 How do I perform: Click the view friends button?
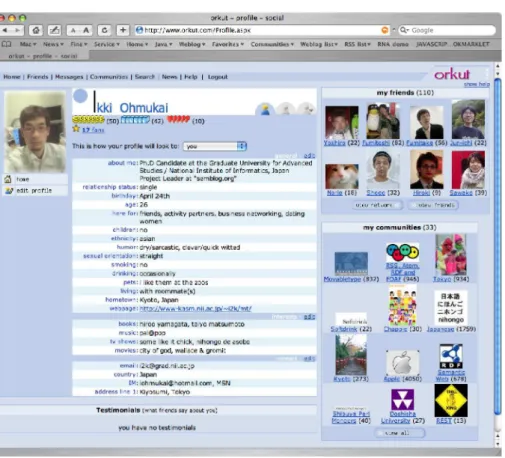pos(433,205)
